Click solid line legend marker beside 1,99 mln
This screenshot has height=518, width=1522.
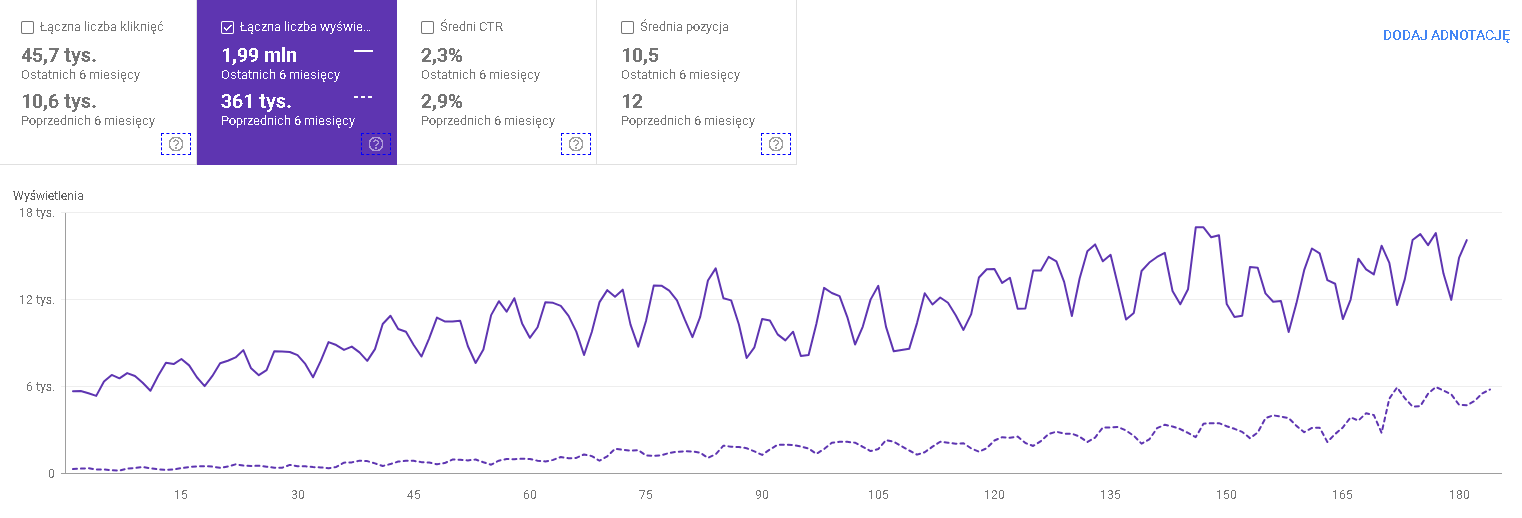click(363, 51)
